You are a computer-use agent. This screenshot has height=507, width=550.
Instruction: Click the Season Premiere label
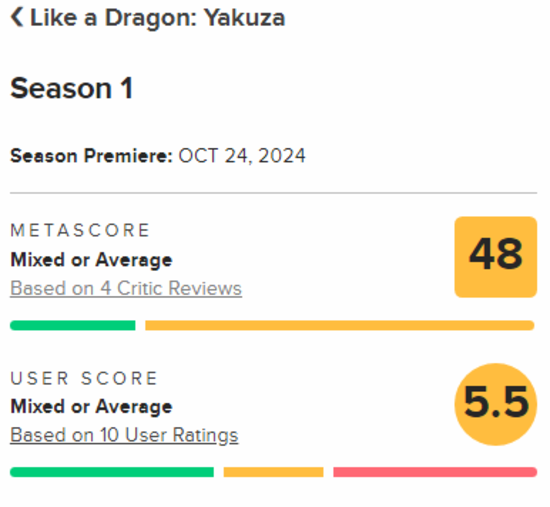91,156
